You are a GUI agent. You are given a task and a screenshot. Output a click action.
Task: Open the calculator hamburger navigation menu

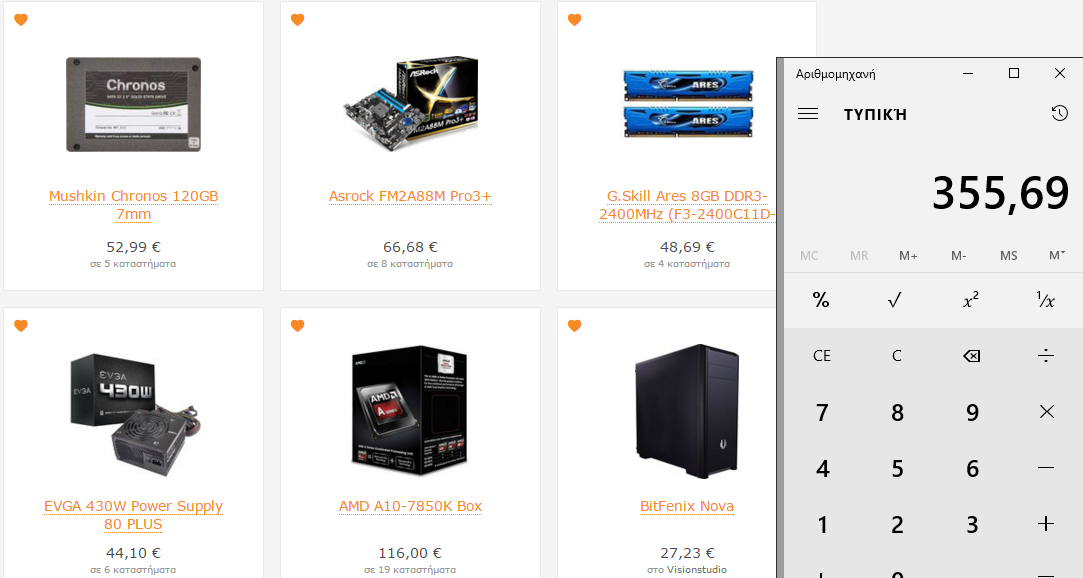point(807,114)
